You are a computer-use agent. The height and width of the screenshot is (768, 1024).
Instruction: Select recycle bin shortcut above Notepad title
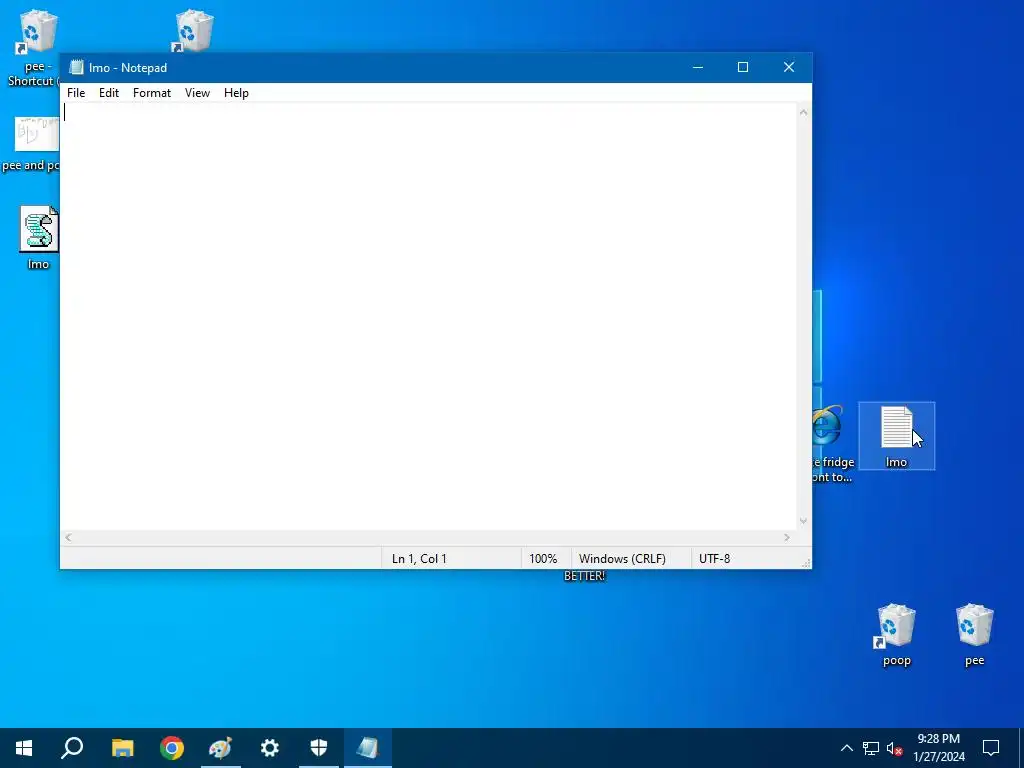[193, 31]
